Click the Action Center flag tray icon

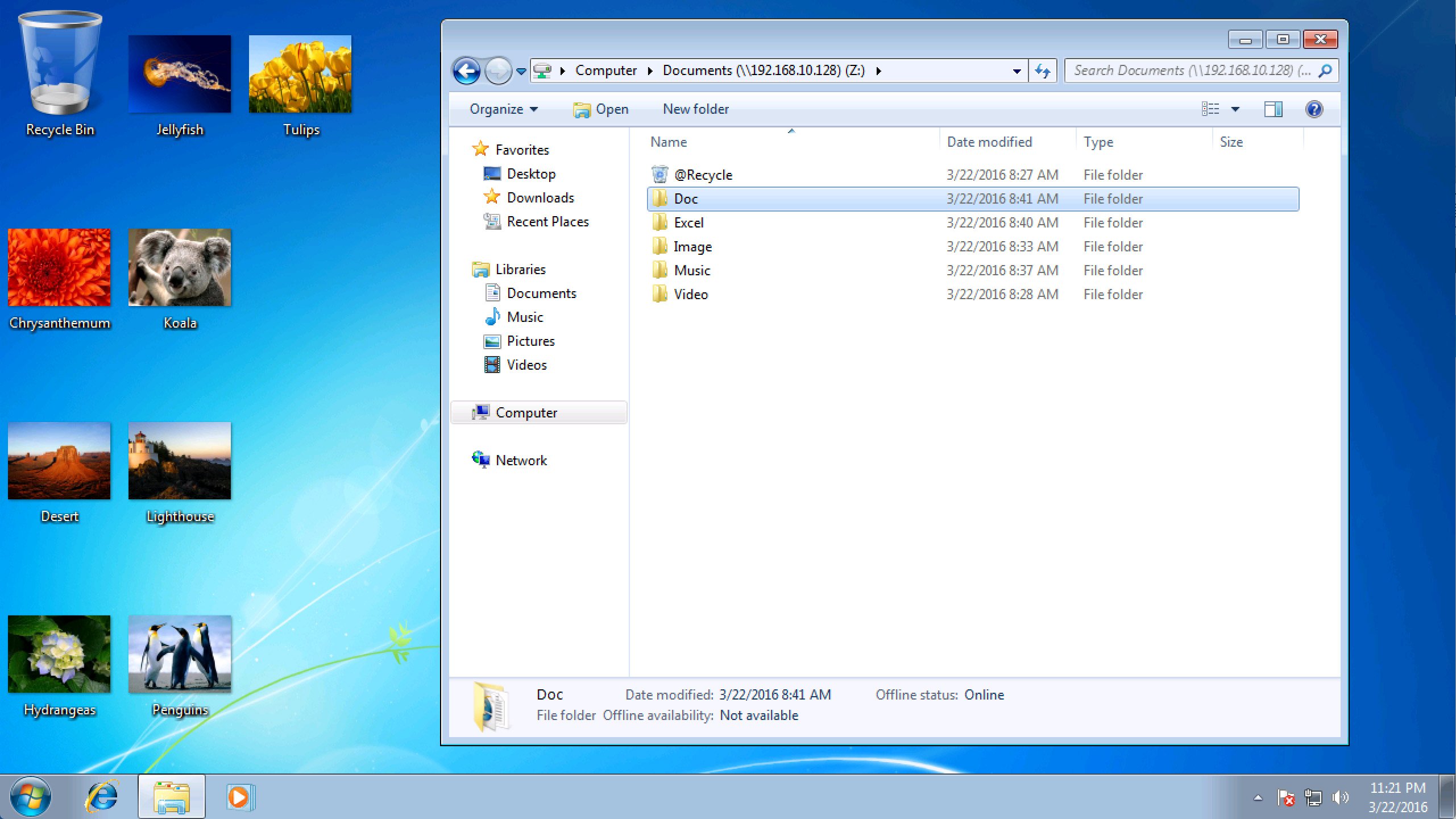(1285, 797)
